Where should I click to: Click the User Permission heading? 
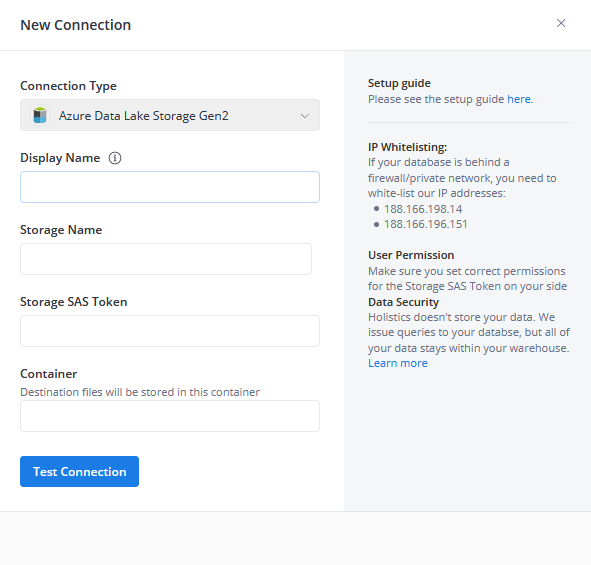pos(411,255)
